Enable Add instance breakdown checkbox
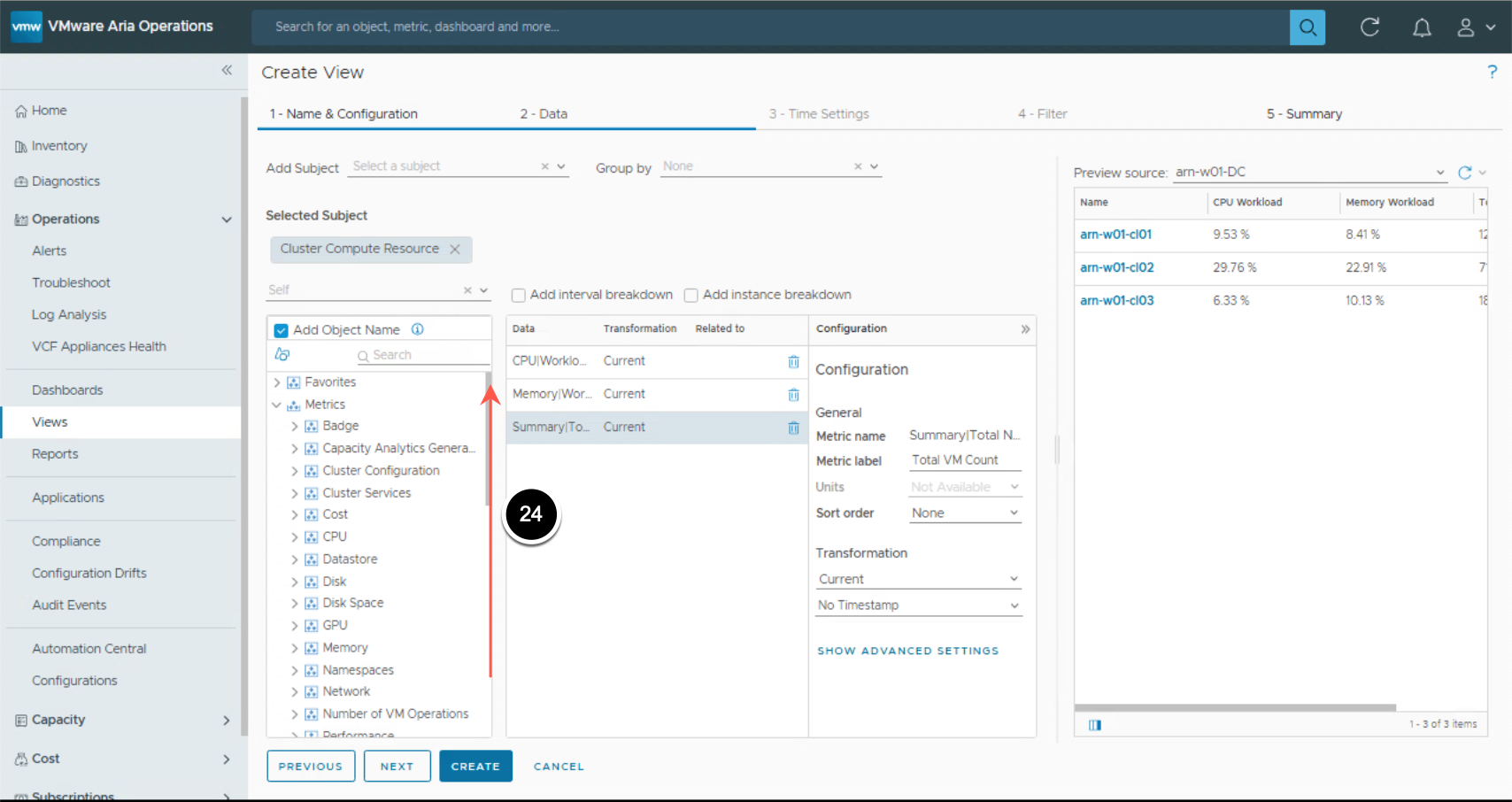 pos(691,296)
